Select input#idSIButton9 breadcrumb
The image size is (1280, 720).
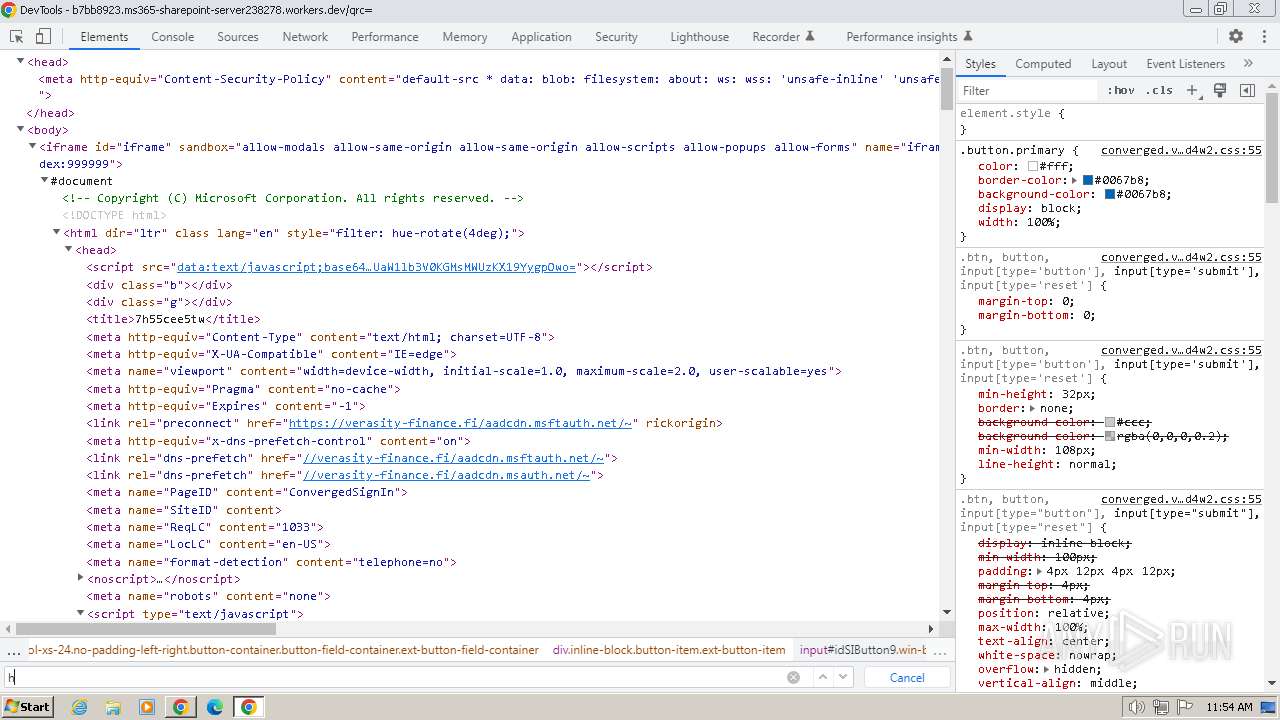[x=863, y=650]
